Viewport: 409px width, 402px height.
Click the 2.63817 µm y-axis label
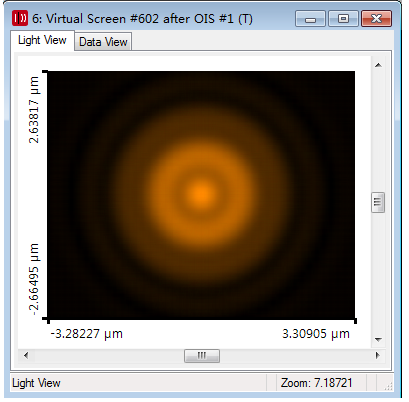pyautogui.click(x=34, y=110)
